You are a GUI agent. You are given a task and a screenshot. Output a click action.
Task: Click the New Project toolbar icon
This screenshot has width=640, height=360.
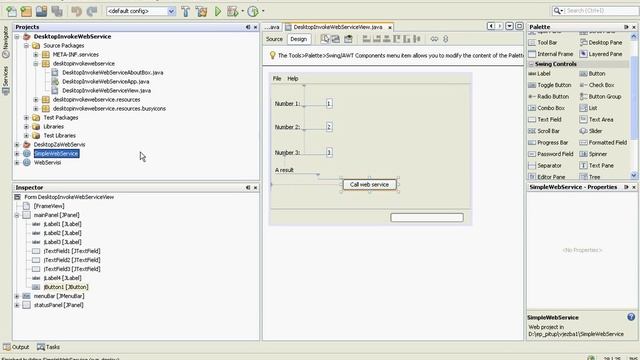click(26, 11)
